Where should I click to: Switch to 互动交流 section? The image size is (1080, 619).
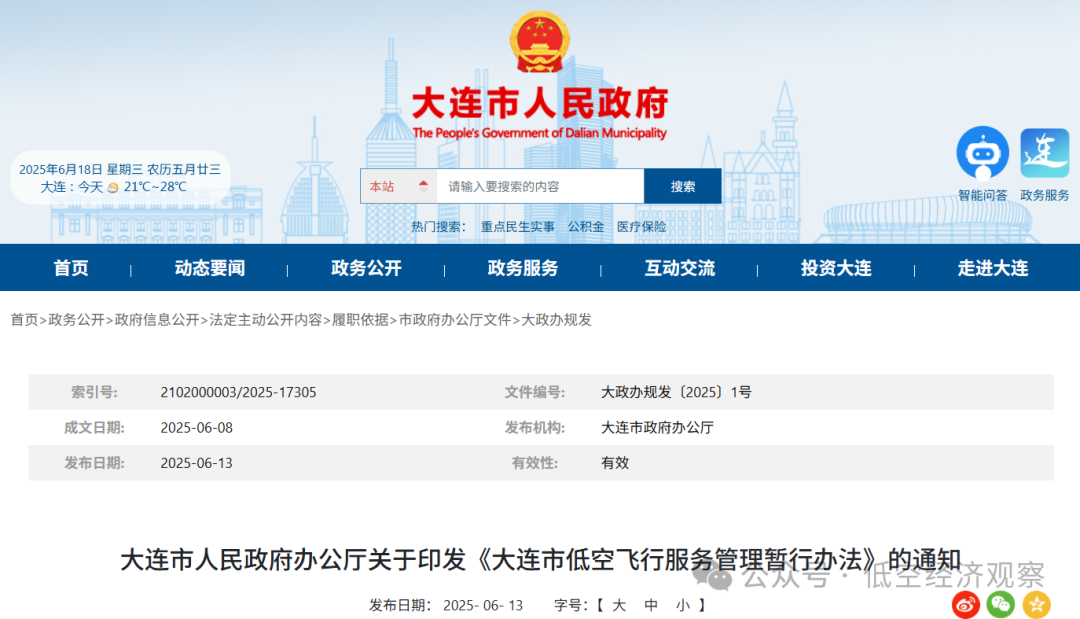point(678,267)
